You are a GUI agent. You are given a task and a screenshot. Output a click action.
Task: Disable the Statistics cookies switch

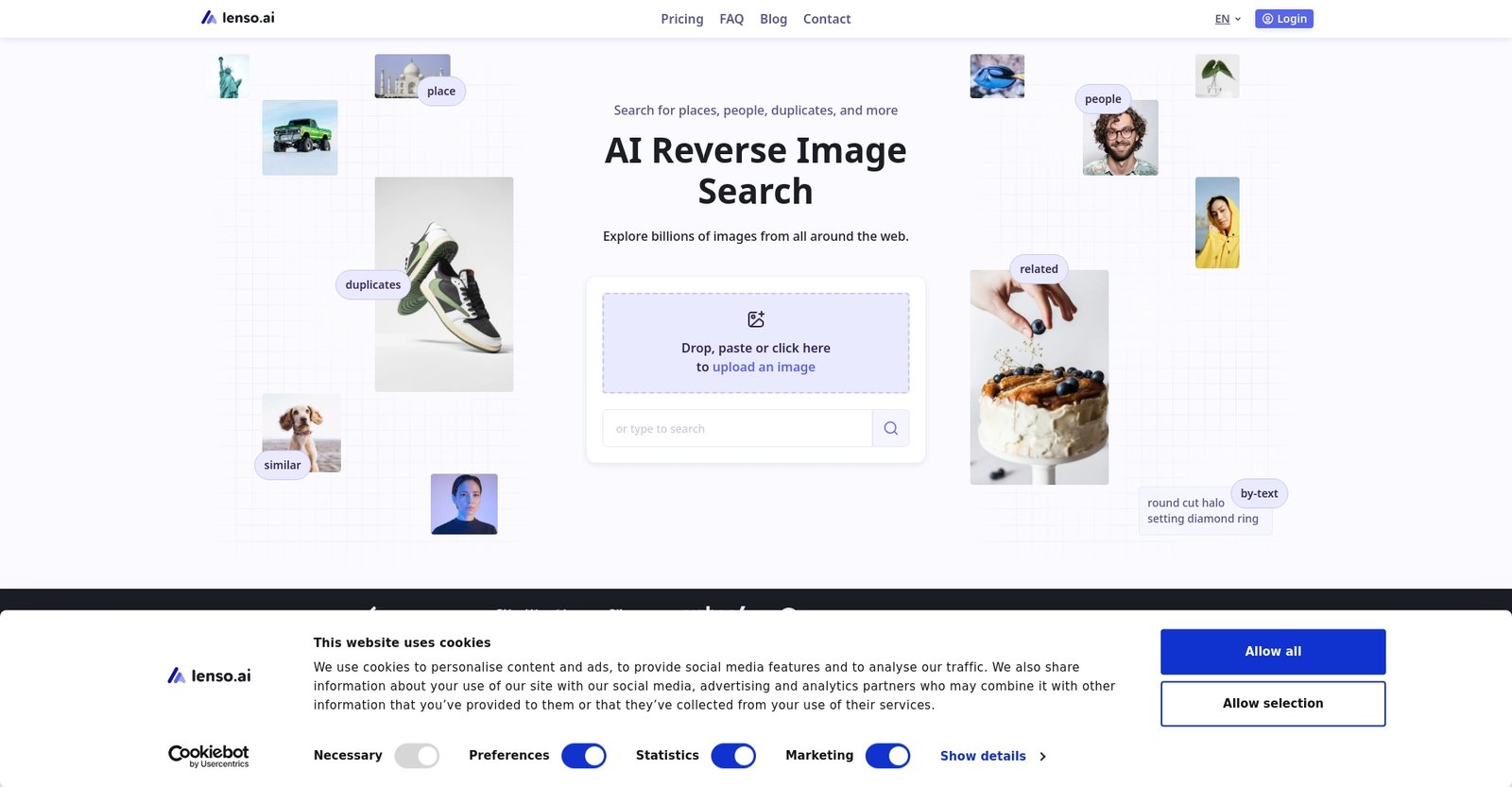[x=733, y=756]
